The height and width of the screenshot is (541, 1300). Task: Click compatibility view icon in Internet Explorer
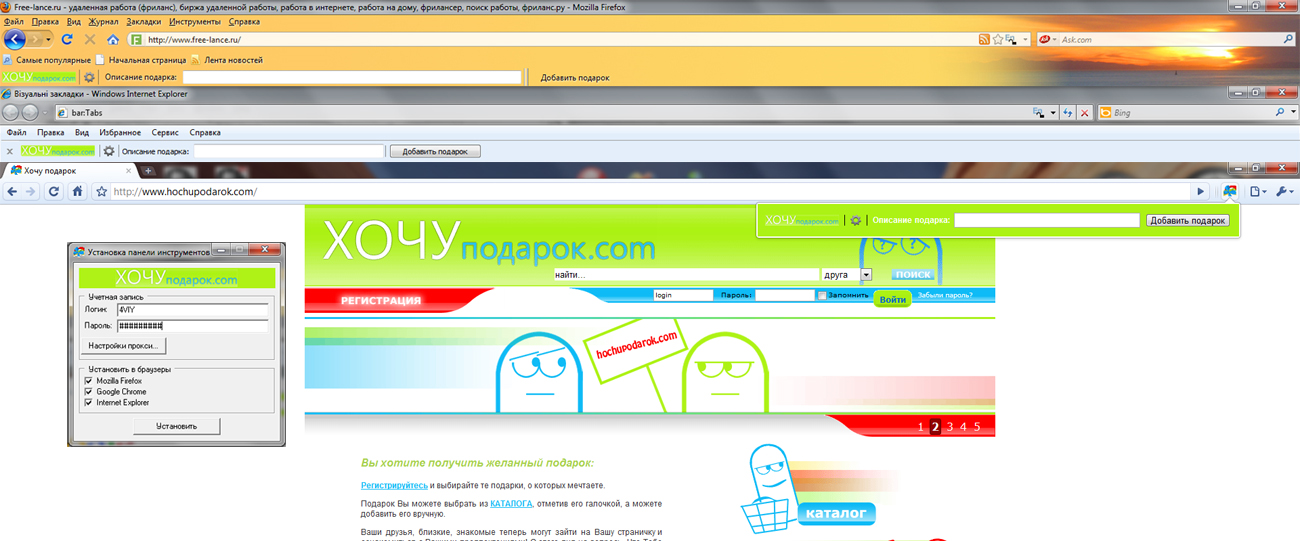(x=1039, y=113)
